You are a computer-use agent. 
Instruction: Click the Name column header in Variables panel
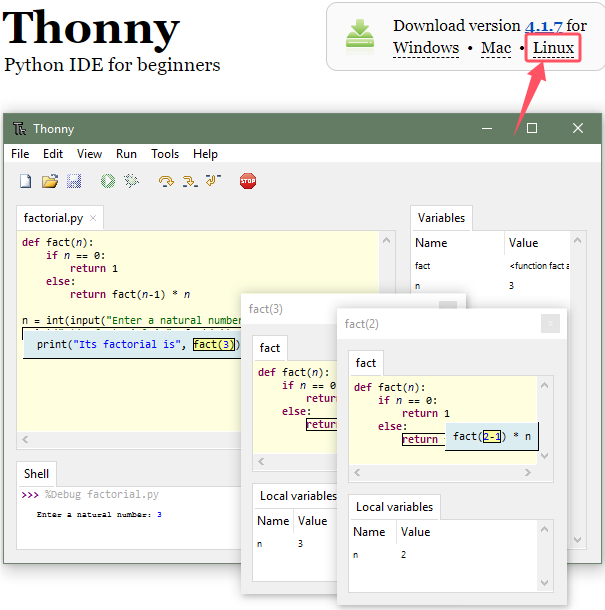458,243
